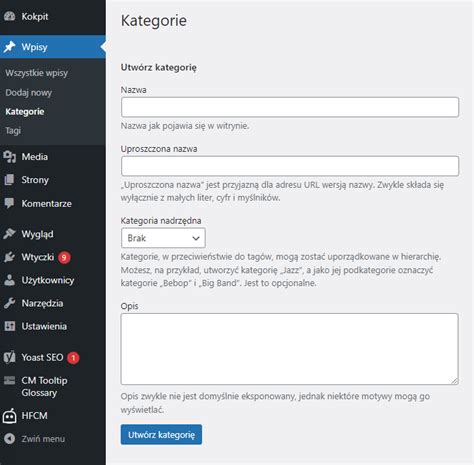This screenshot has width=474, height=465.
Task: Click the Yoast SEO icon
Action: point(10,357)
